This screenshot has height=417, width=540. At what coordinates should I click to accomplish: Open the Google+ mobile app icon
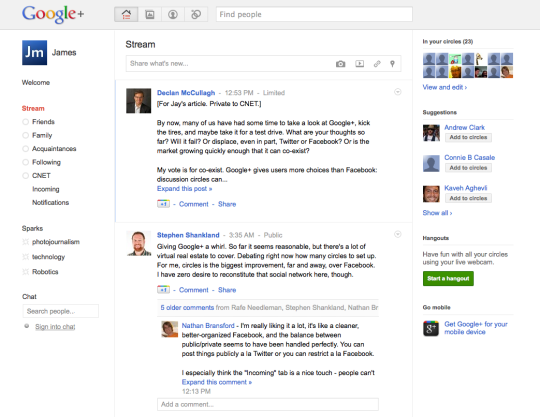(x=431, y=328)
